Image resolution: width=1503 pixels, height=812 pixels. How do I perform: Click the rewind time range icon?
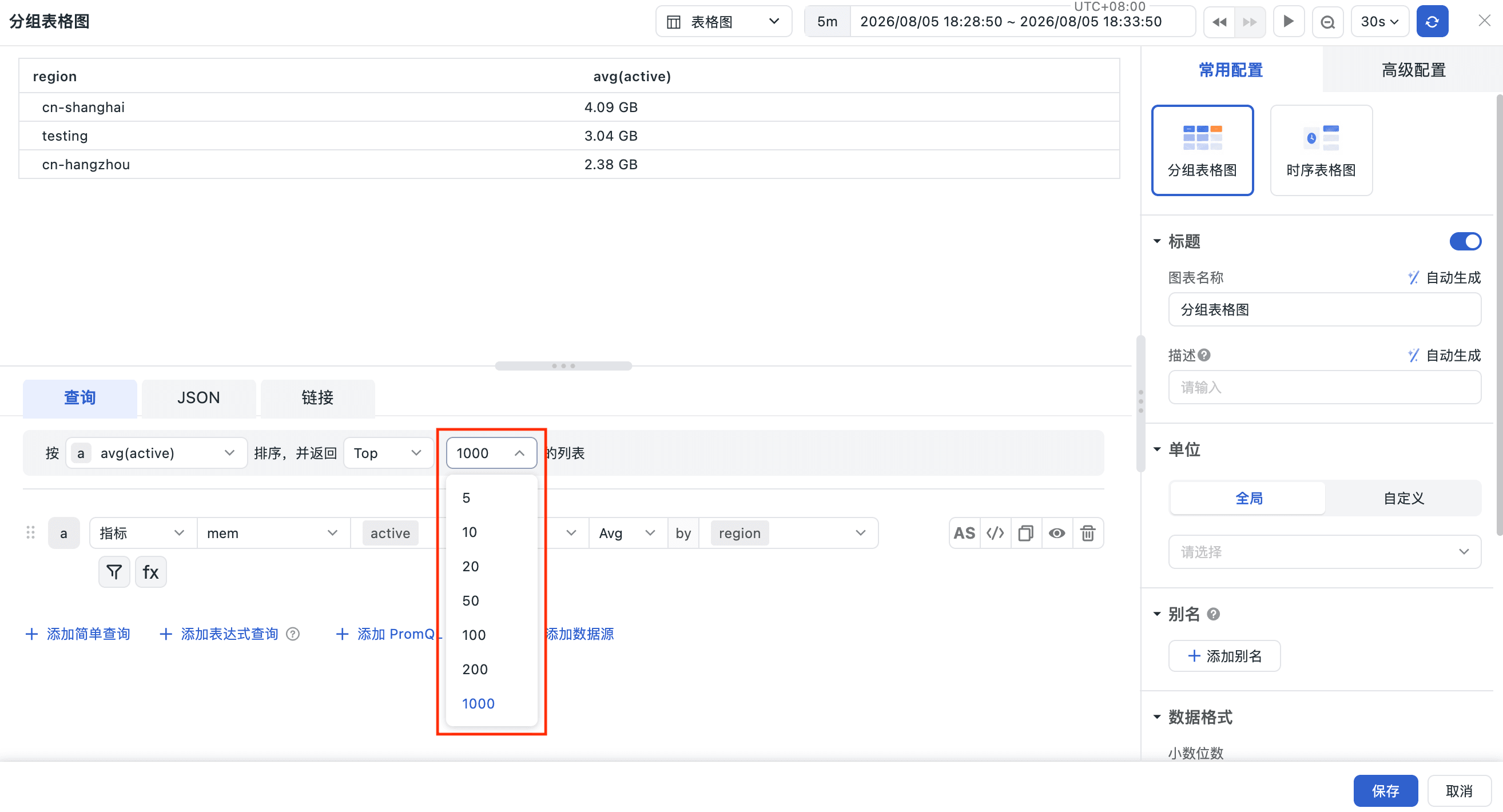(1219, 22)
